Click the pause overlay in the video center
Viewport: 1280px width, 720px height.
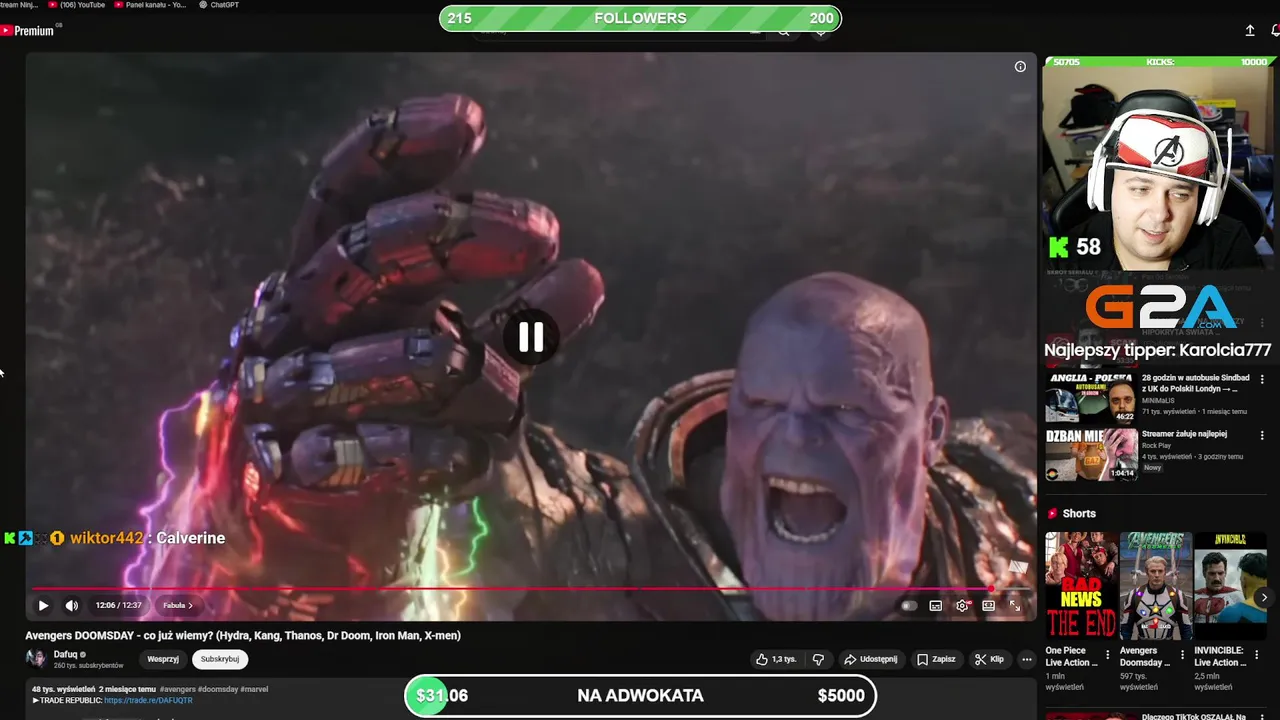click(531, 337)
